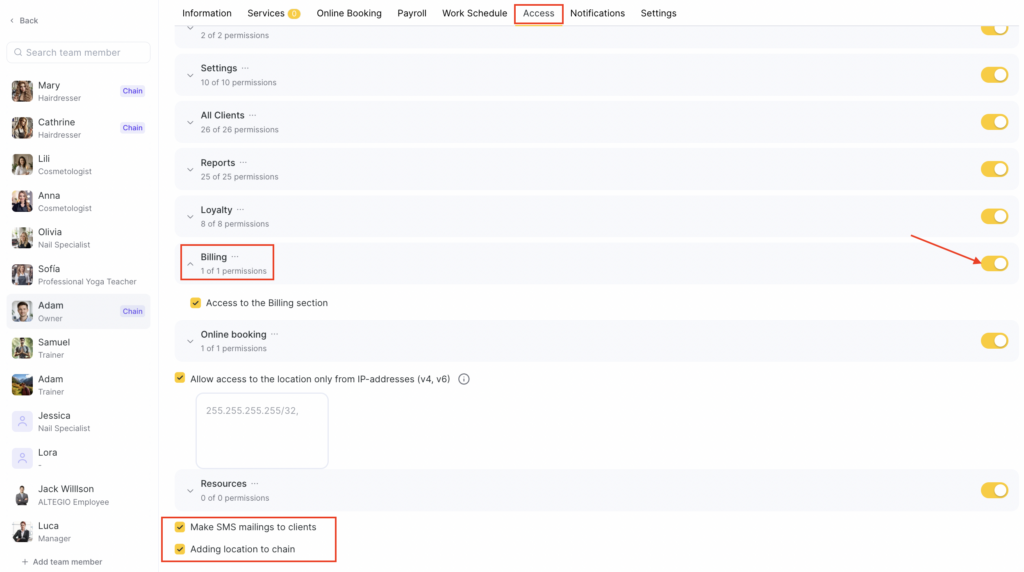Screen dimensions: 1024x572
Task: Click the three-dot icon next to Billing
Action: [x=235, y=257]
